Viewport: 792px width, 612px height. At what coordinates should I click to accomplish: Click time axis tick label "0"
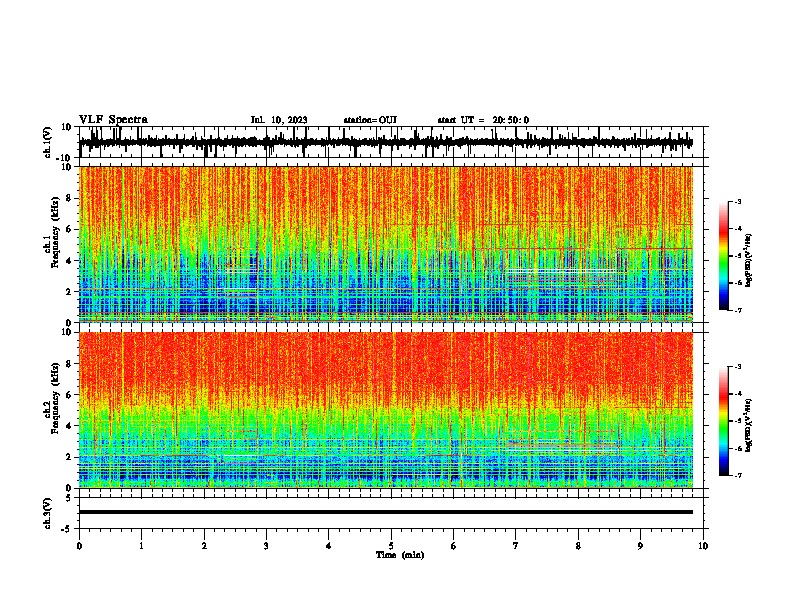point(79,546)
